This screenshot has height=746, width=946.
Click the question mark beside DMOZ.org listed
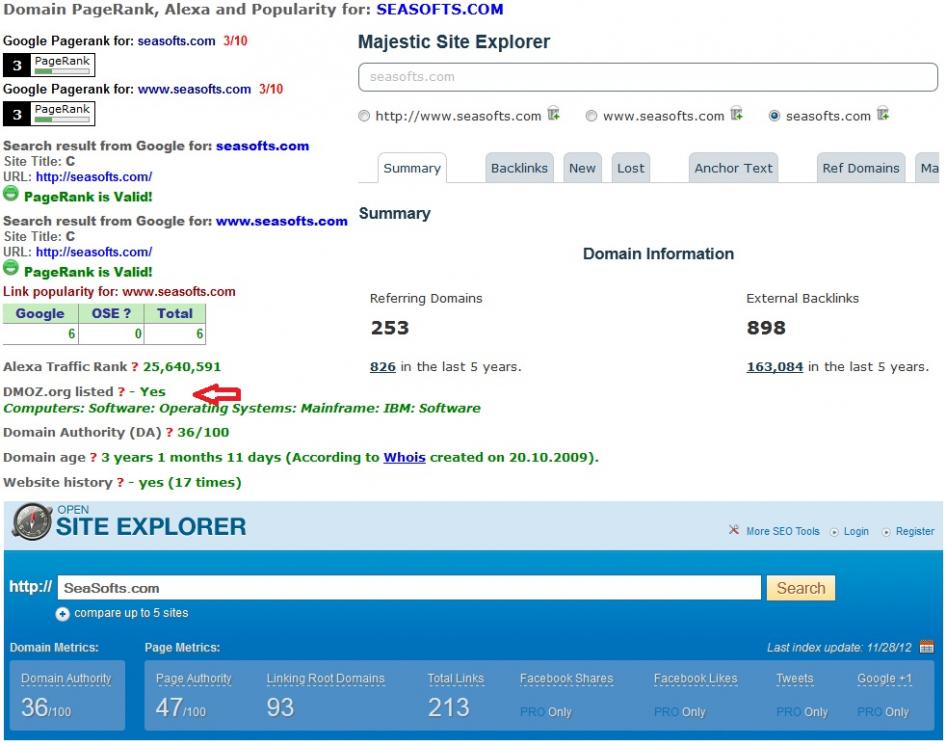[121, 392]
